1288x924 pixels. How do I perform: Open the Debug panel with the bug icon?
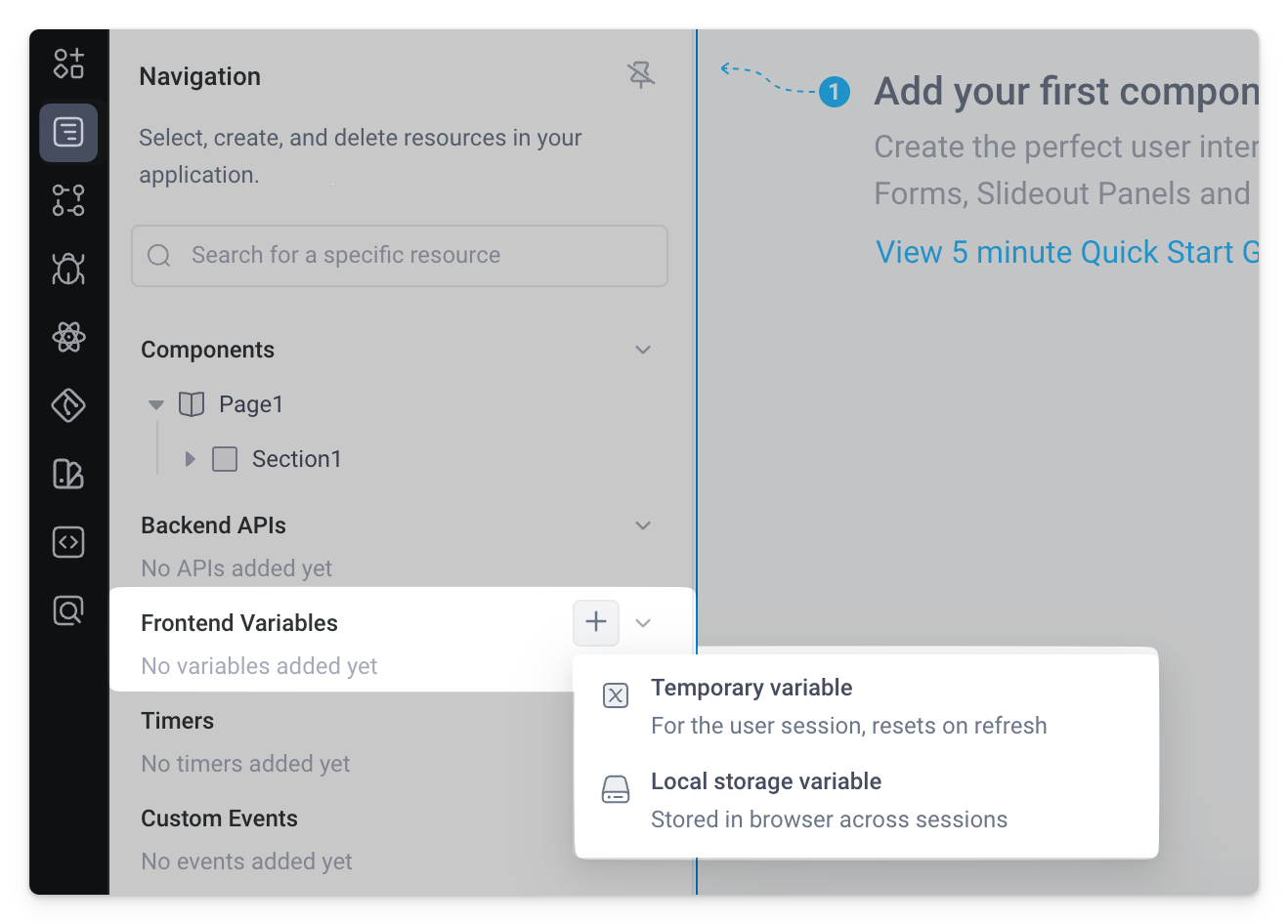(67, 269)
